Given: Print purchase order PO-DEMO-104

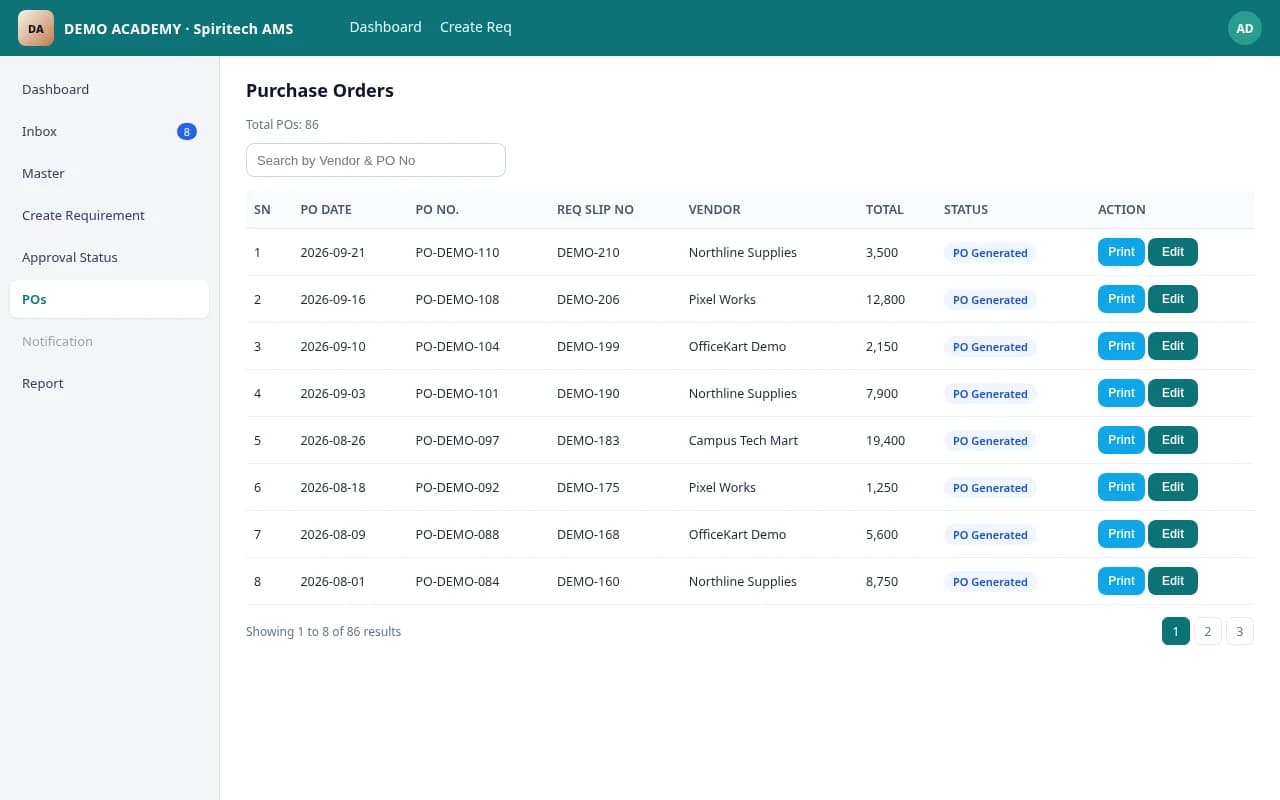Looking at the screenshot, I should [1121, 346].
